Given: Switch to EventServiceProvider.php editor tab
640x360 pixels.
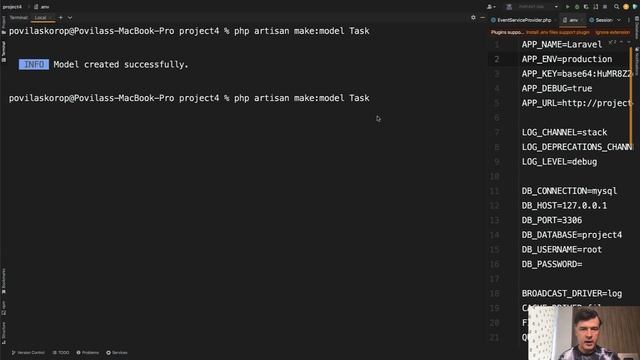Looking at the screenshot, I should (521, 20).
